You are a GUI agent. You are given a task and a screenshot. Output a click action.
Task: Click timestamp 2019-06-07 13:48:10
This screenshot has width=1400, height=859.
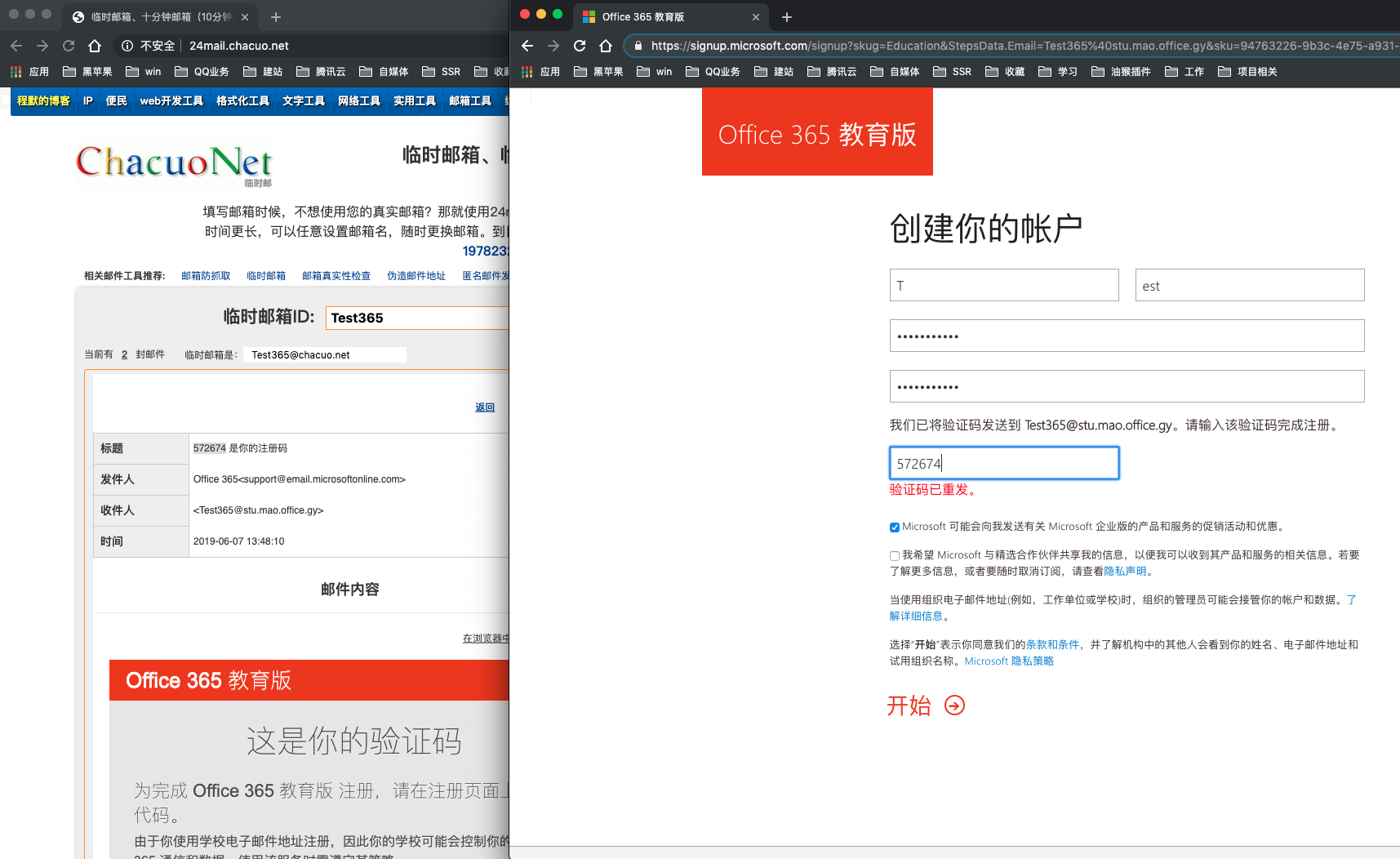[238, 541]
